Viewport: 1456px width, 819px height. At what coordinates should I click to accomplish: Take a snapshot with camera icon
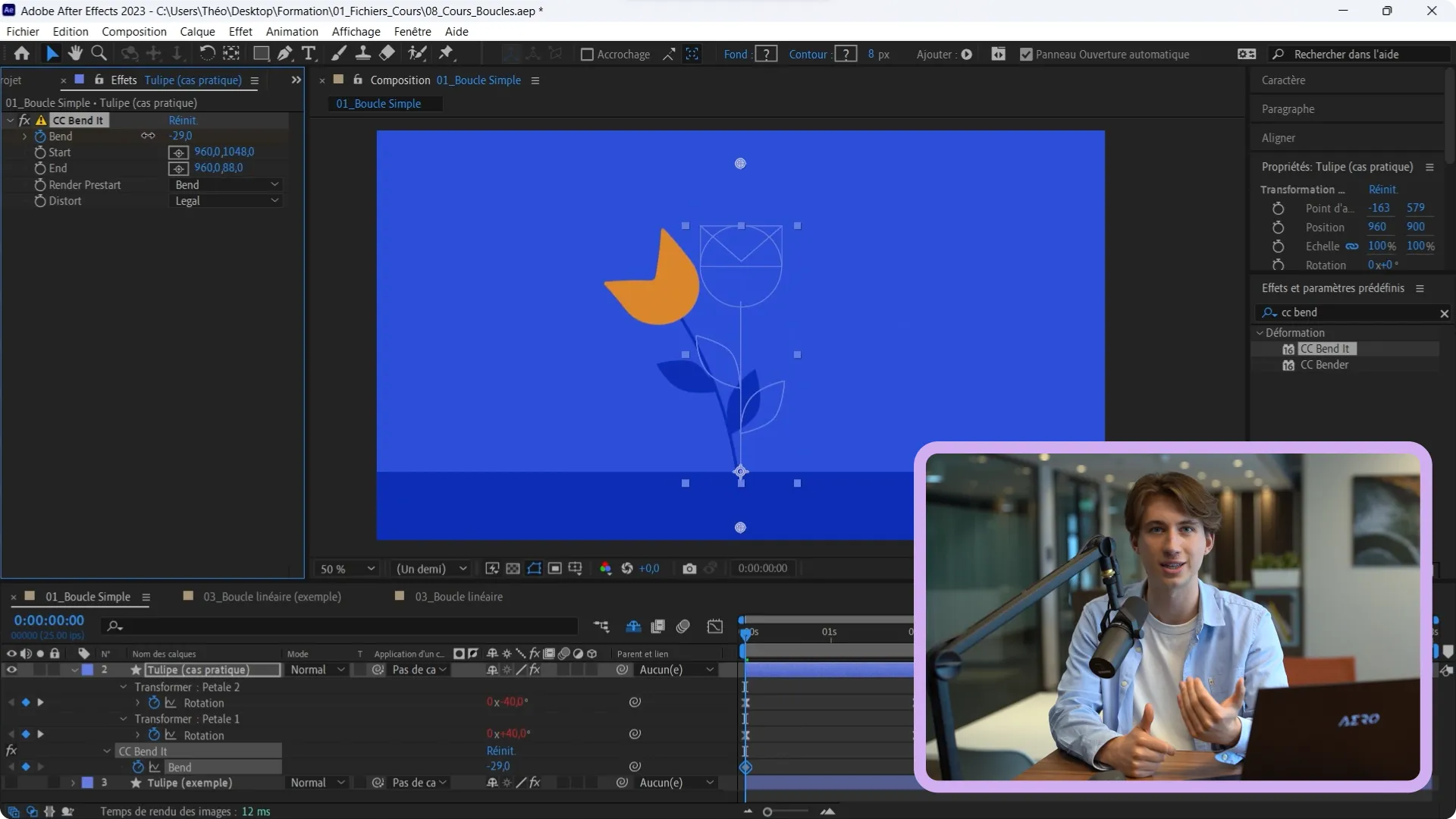click(689, 569)
